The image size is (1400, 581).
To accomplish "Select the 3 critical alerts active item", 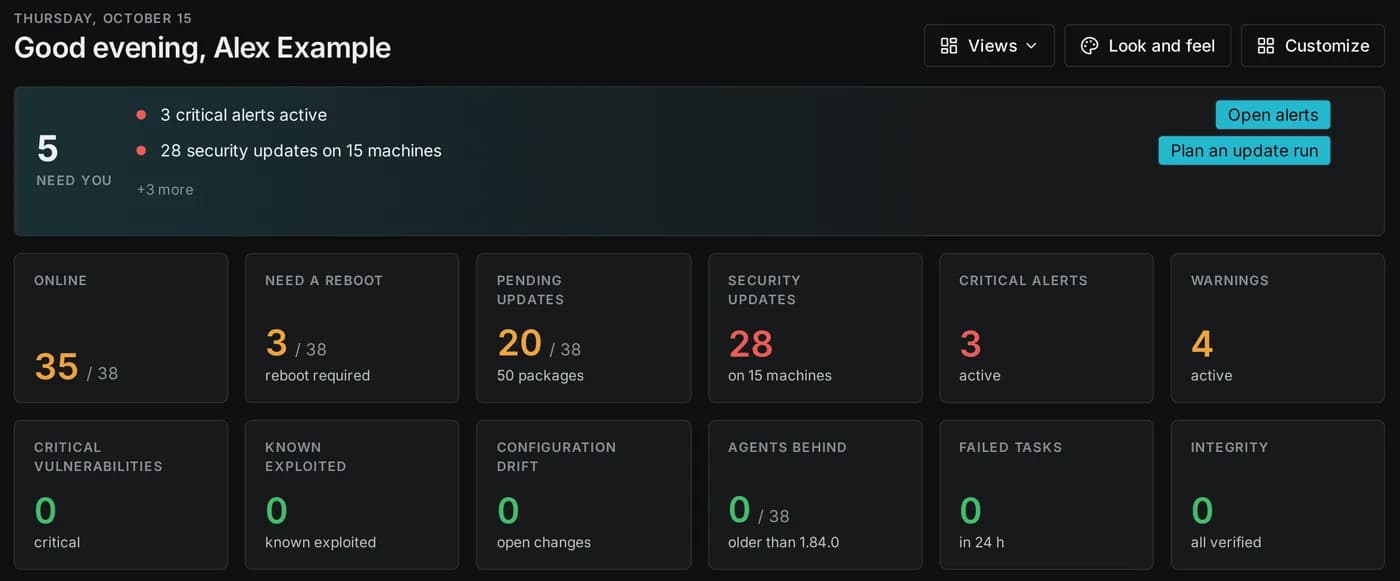I will coord(244,115).
